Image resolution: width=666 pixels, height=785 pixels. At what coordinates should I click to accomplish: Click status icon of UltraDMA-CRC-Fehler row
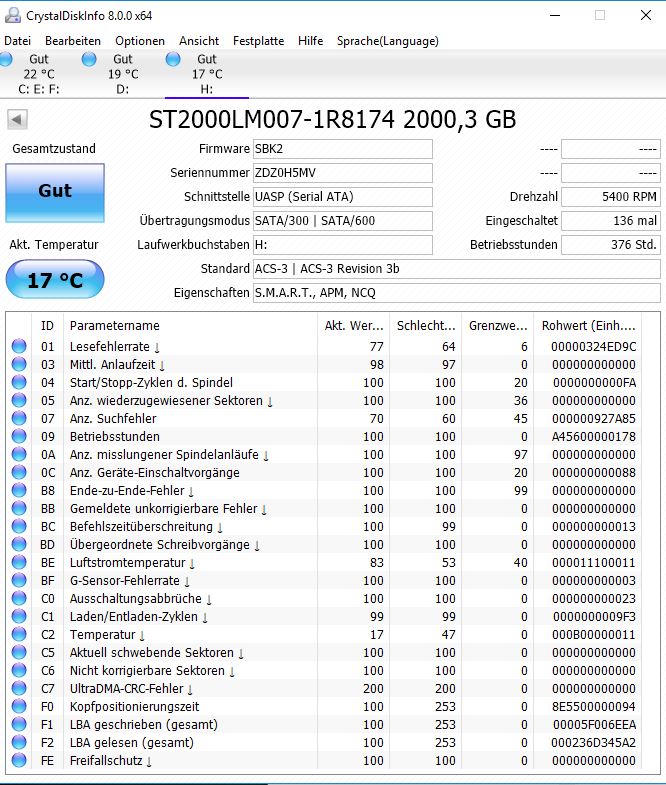(x=19, y=688)
